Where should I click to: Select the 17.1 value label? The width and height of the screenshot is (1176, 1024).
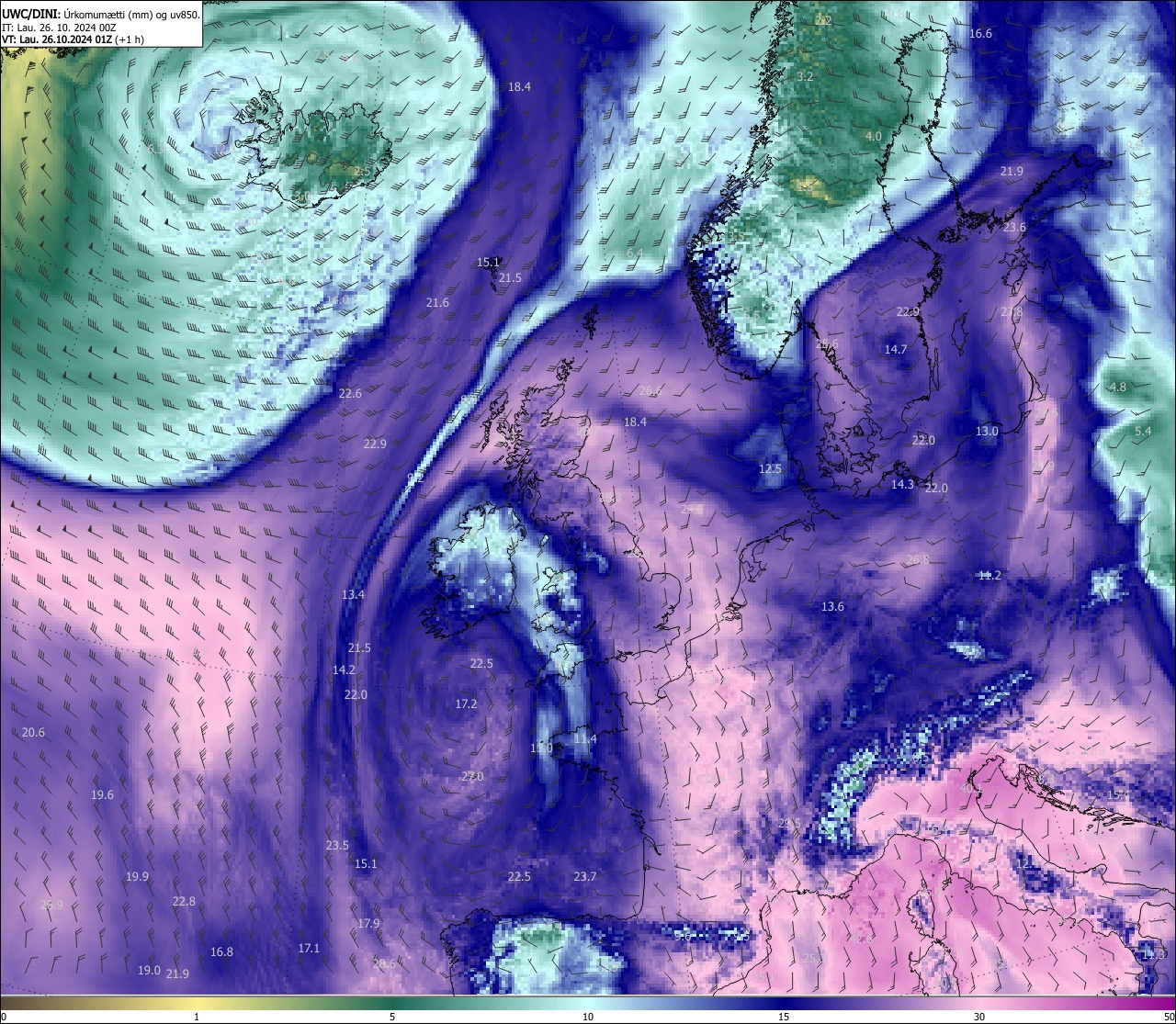pyautogui.click(x=309, y=949)
